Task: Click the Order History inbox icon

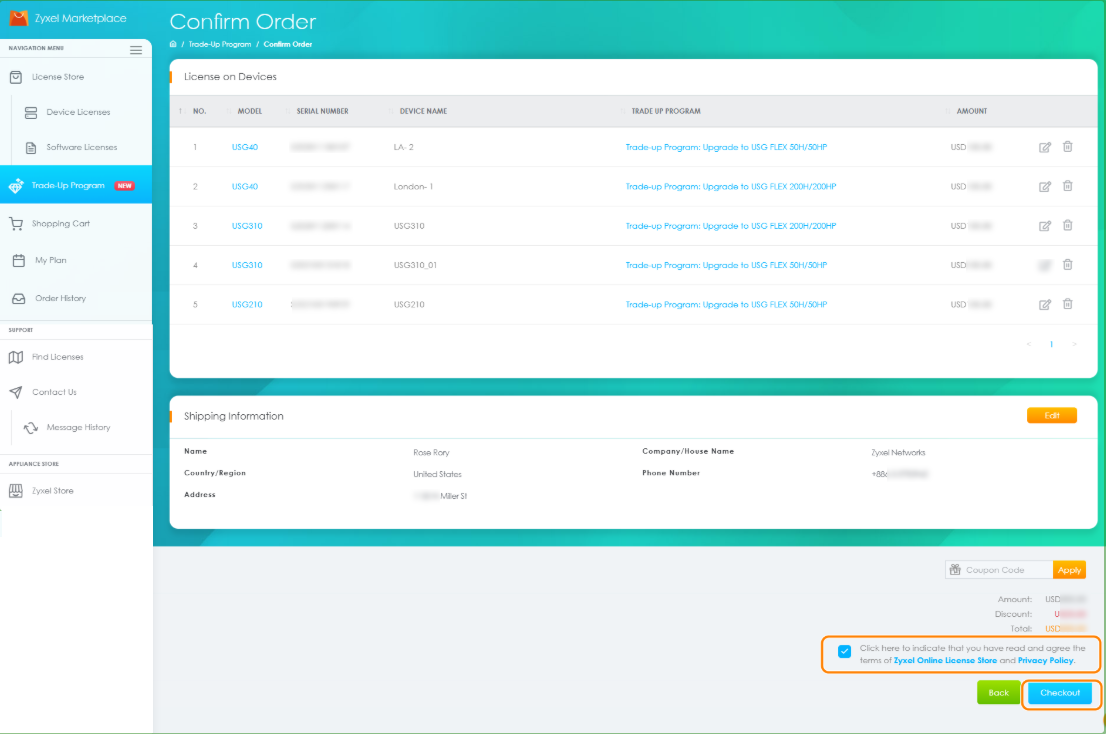Action: (x=19, y=298)
